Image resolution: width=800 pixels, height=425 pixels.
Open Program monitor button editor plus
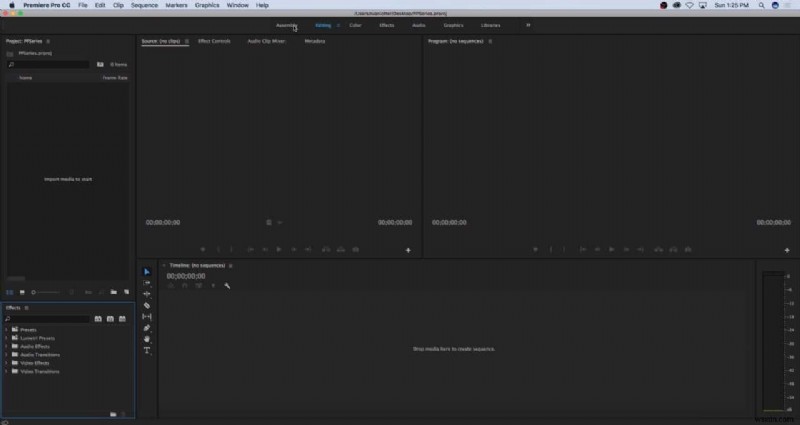[787, 251]
